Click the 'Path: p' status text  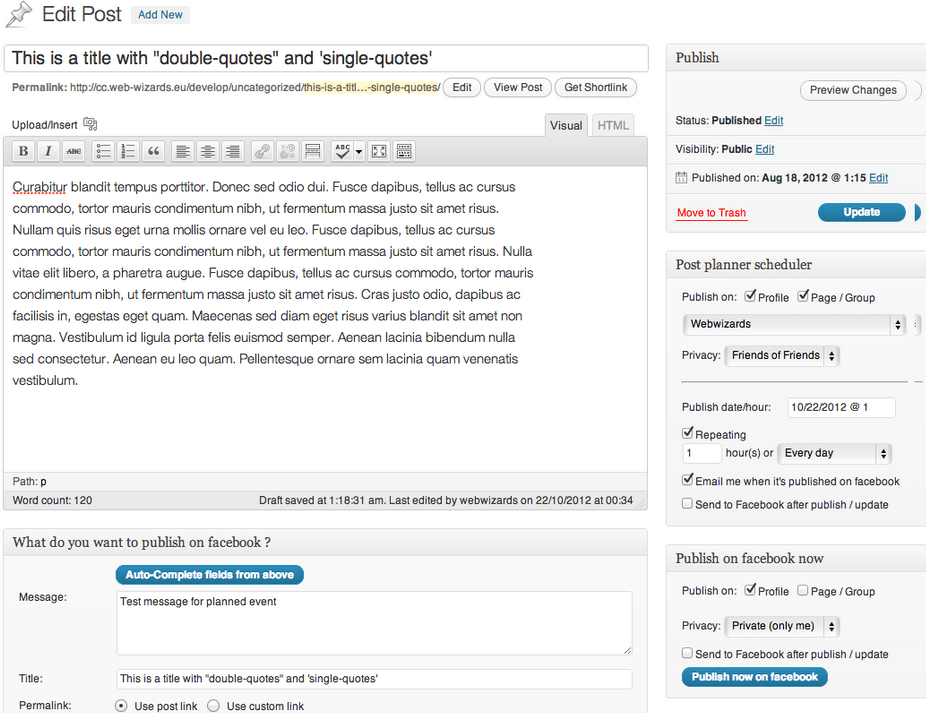pos(30,481)
